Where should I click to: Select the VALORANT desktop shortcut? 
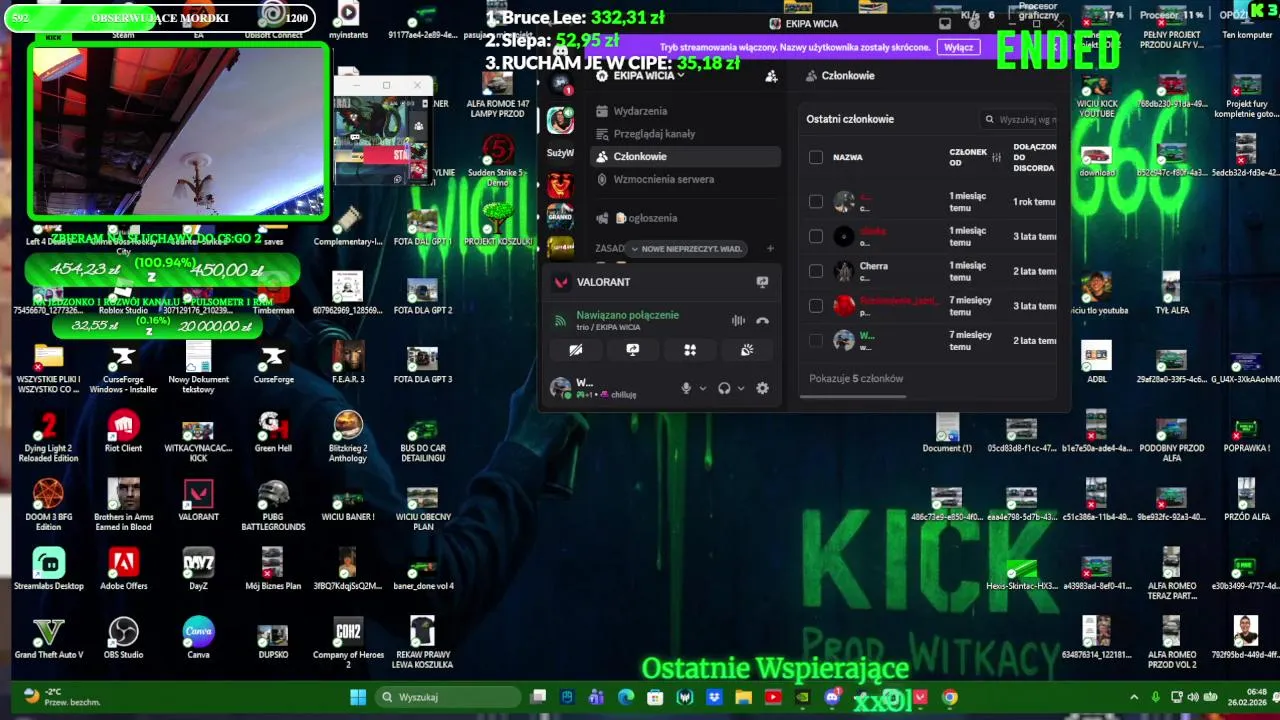[198, 501]
